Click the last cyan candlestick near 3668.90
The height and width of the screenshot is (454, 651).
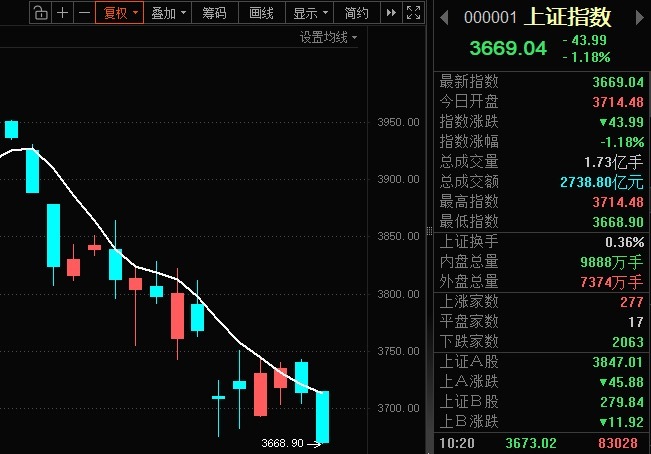click(323, 417)
